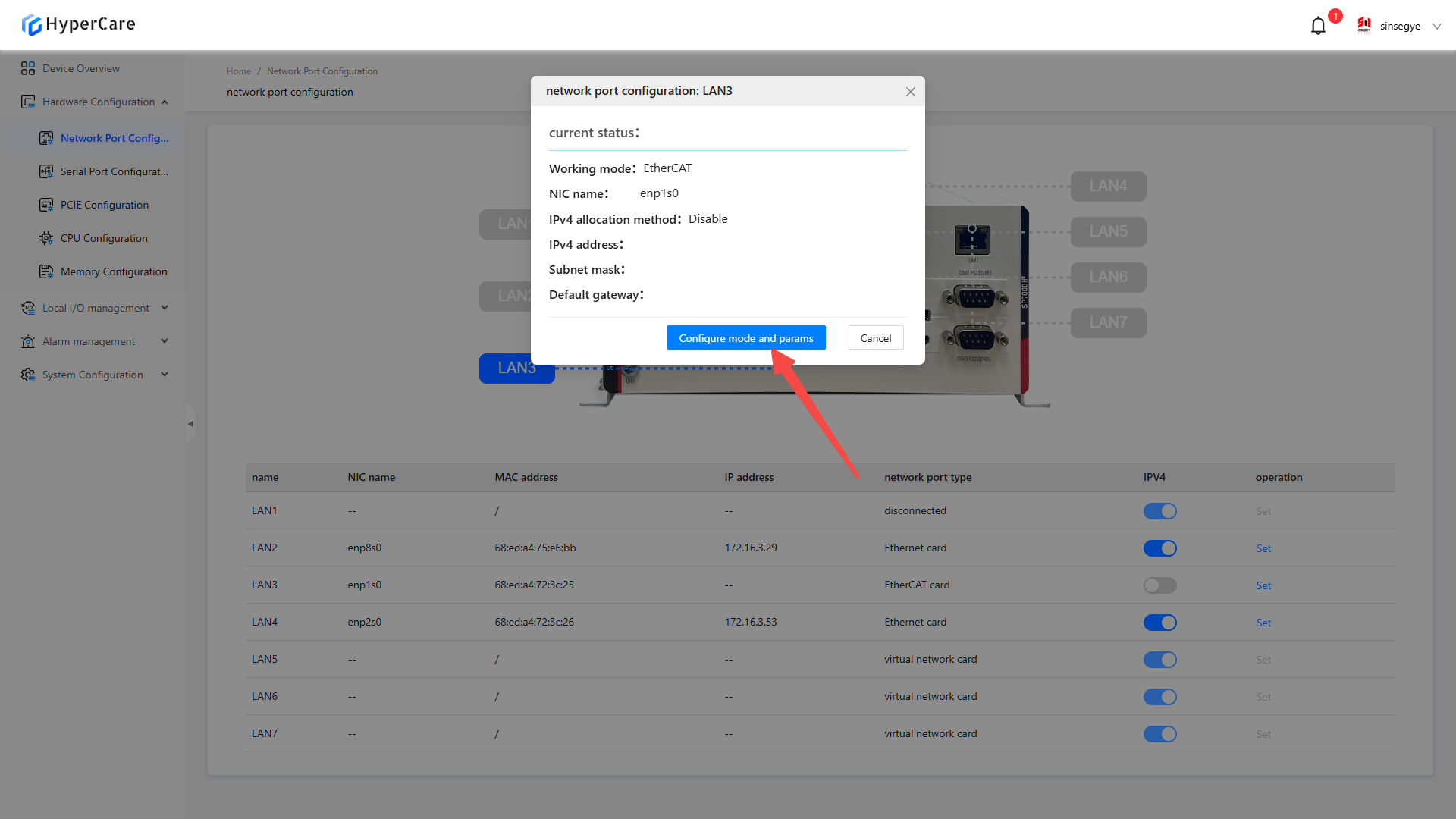Click the Alarm management siren icon

[28, 341]
